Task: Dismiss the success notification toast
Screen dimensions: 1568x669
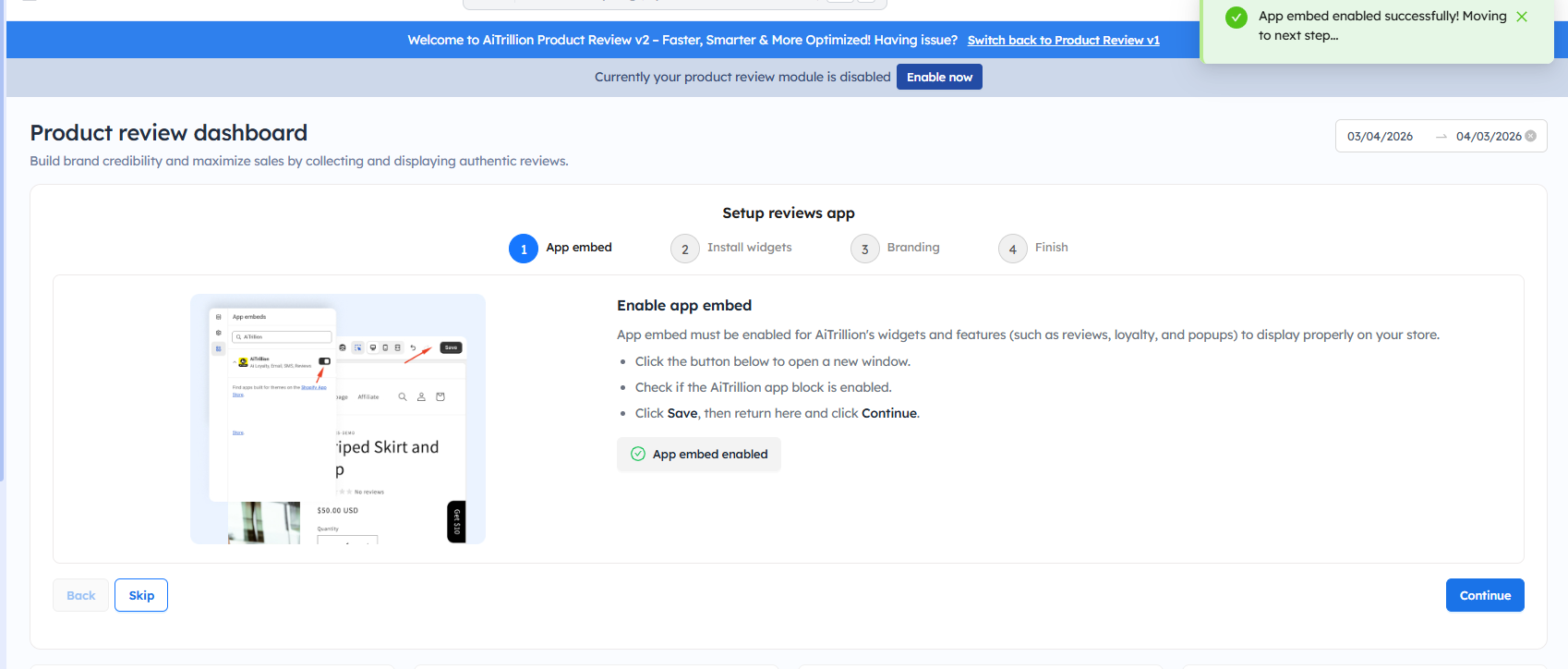Action: 1522,17
